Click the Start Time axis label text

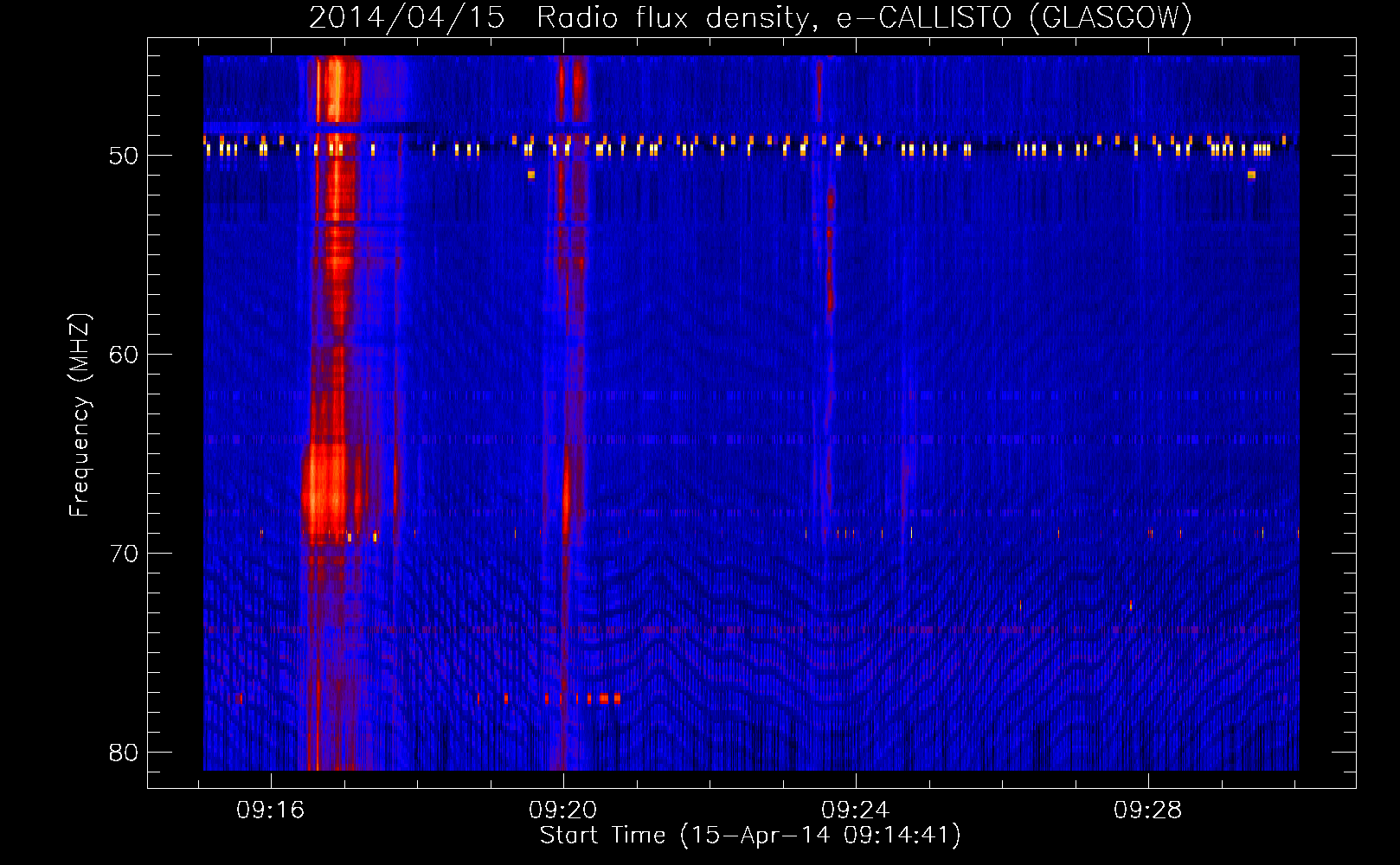[x=750, y=836]
